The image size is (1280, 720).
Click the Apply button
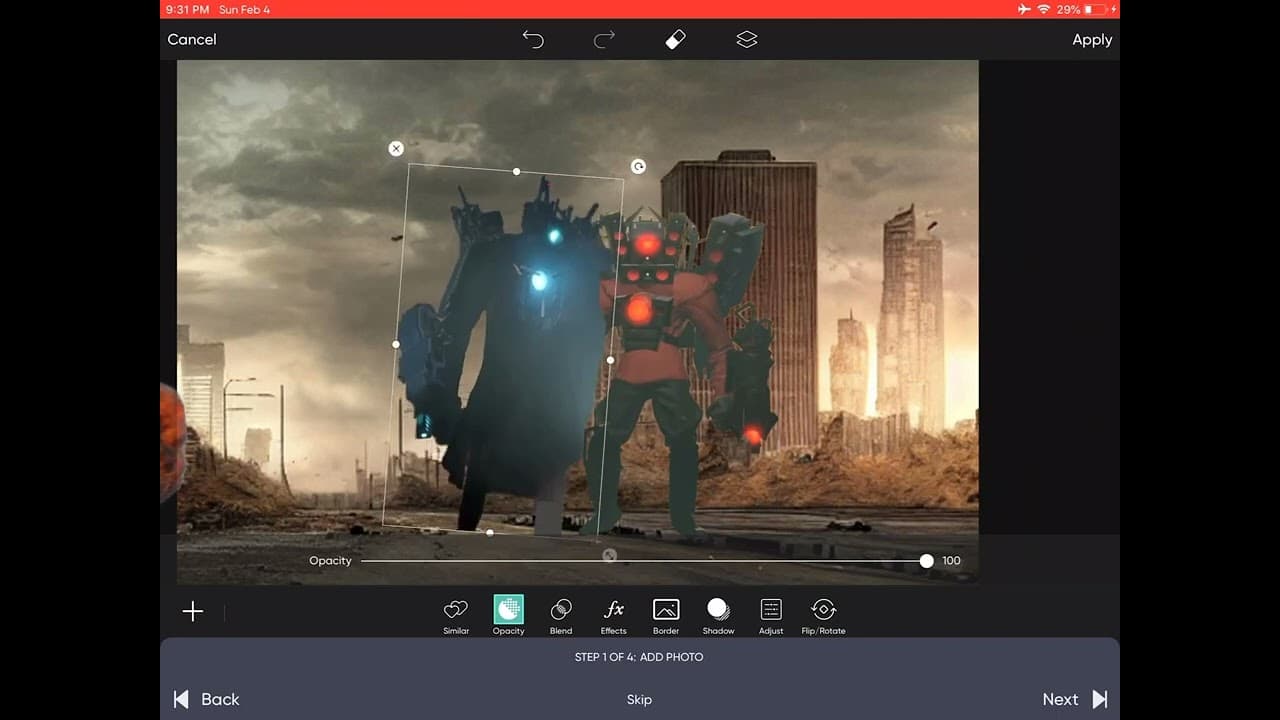[1092, 40]
